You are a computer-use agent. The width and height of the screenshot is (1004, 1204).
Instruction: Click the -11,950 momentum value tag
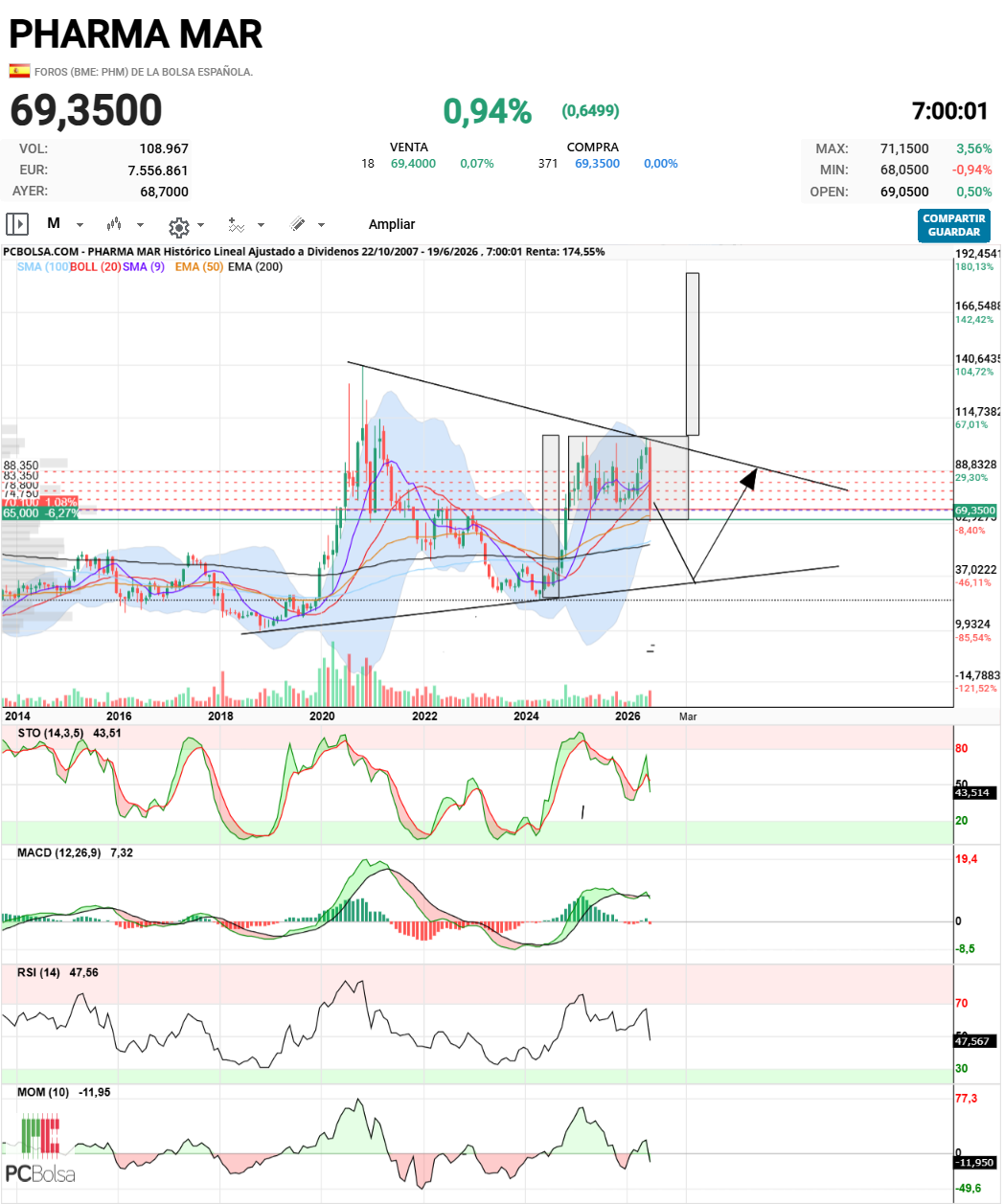(x=975, y=1163)
